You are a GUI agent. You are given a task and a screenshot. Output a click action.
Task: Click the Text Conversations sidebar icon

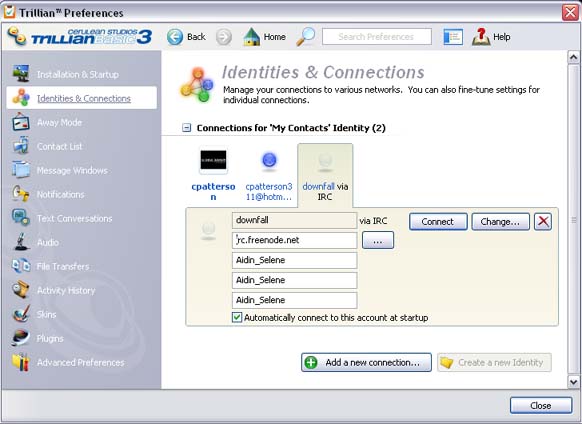pyautogui.click(x=21, y=218)
